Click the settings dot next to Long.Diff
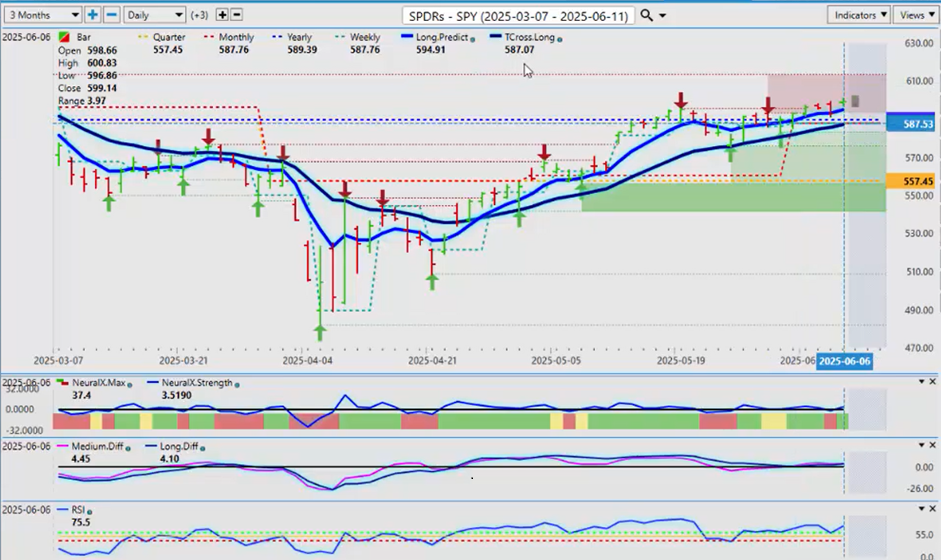Viewport: 941px width, 560px height. (203, 448)
